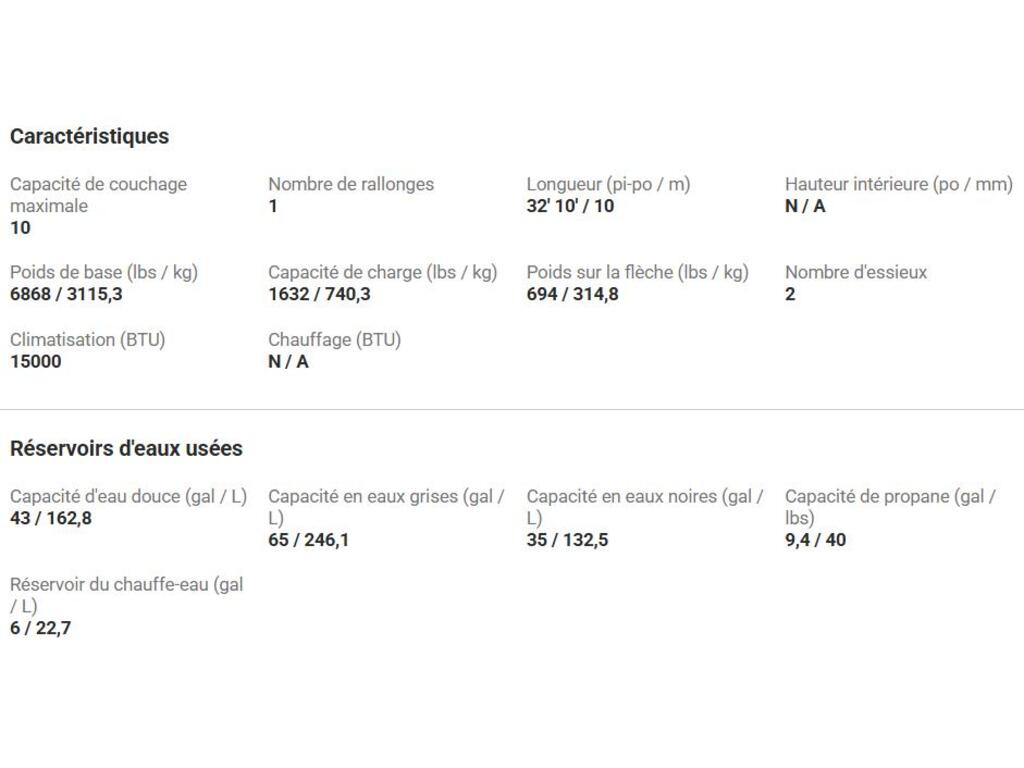Click the Nombre de rallonges label

[x=351, y=184]
